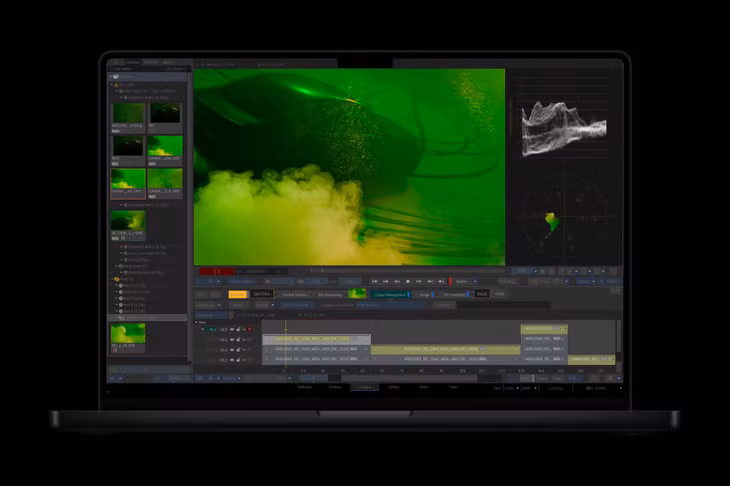Screen dimensions: 730x486
Task: Jump to the end of the clip
Action: [441, 281]
